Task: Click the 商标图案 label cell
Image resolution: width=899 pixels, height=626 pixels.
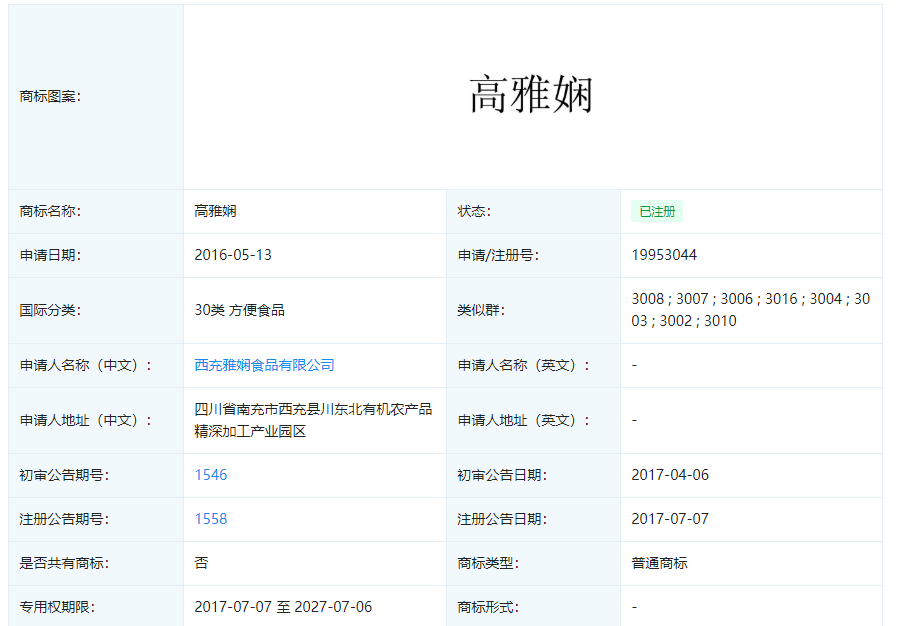Action: (96, 96)
